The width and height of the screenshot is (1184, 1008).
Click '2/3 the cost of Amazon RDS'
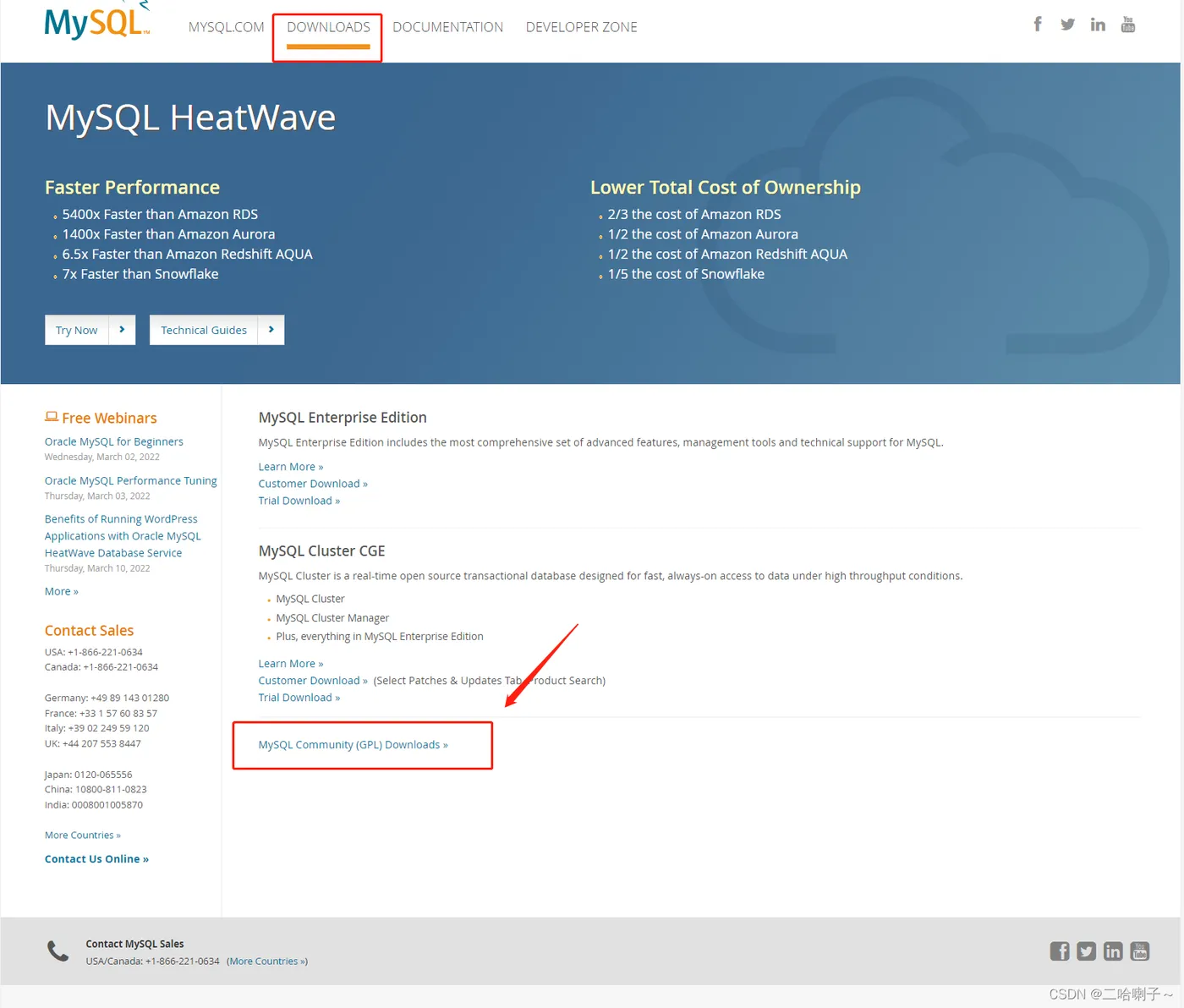click(x=694, y=214)
